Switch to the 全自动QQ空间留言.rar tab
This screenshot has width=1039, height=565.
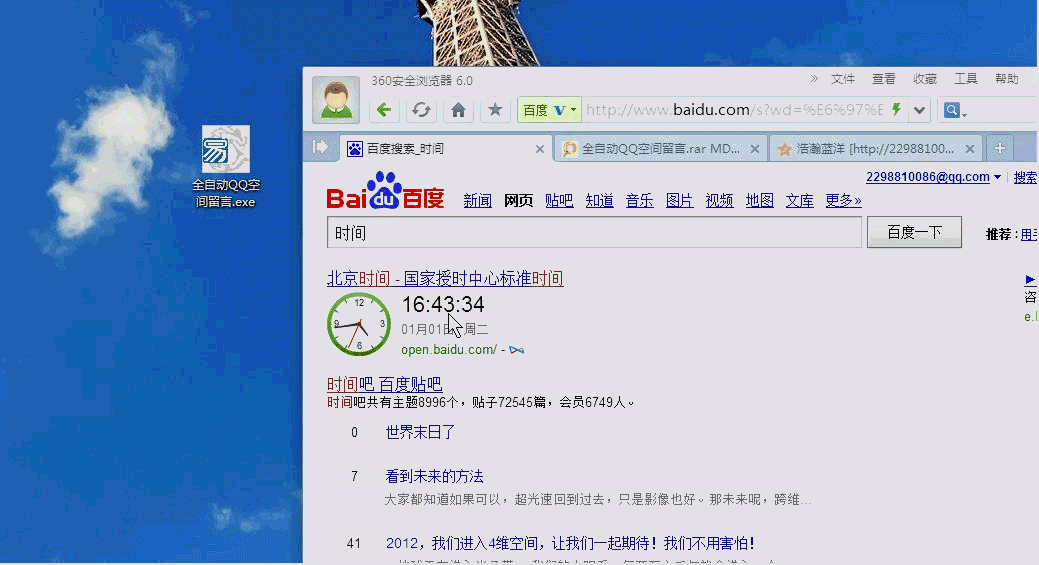661,148
